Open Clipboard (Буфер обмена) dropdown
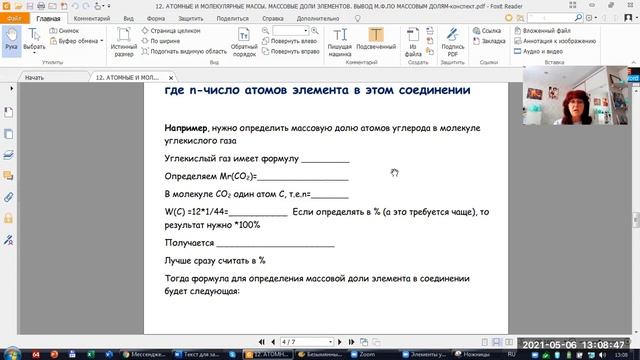Viewport: 640px width, 360px height. 77,41
